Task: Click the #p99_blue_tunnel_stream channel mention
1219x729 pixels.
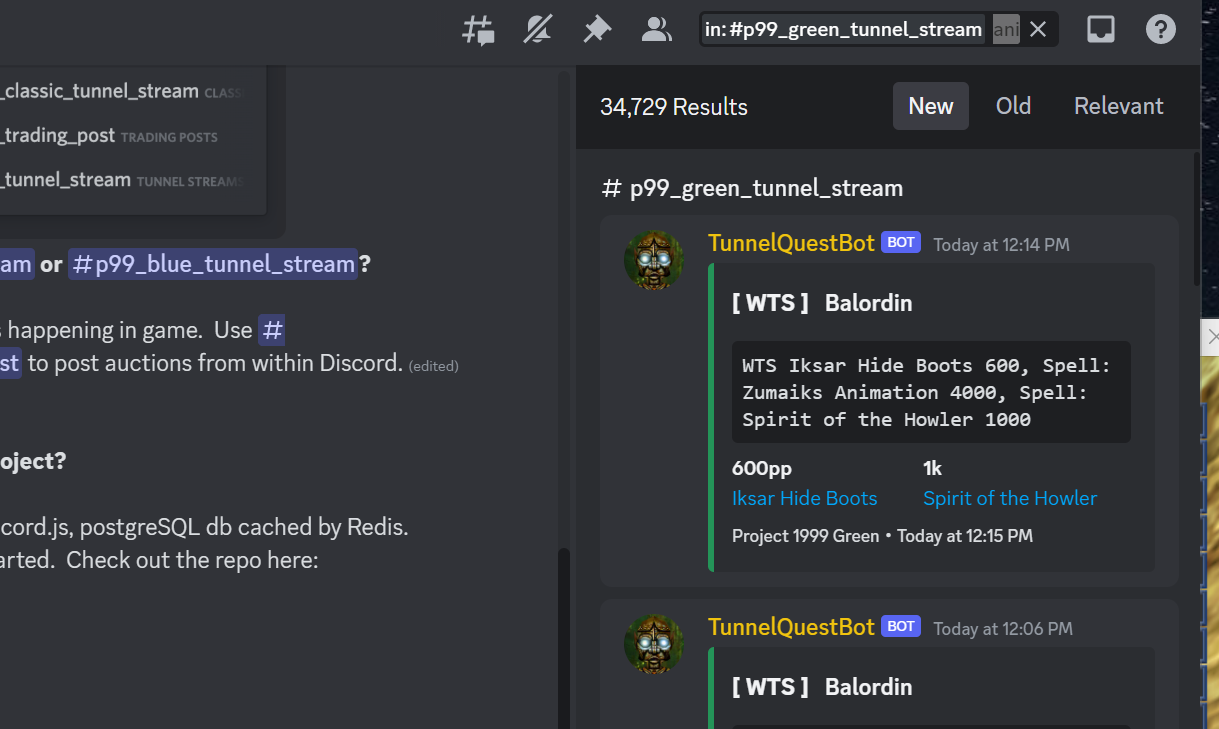Action: click(x=214, y=264)
